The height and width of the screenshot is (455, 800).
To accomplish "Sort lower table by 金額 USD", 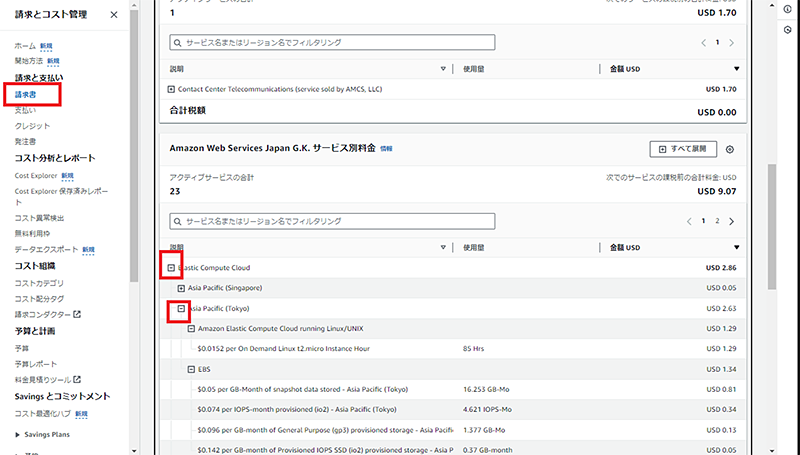I will point(736,247).
